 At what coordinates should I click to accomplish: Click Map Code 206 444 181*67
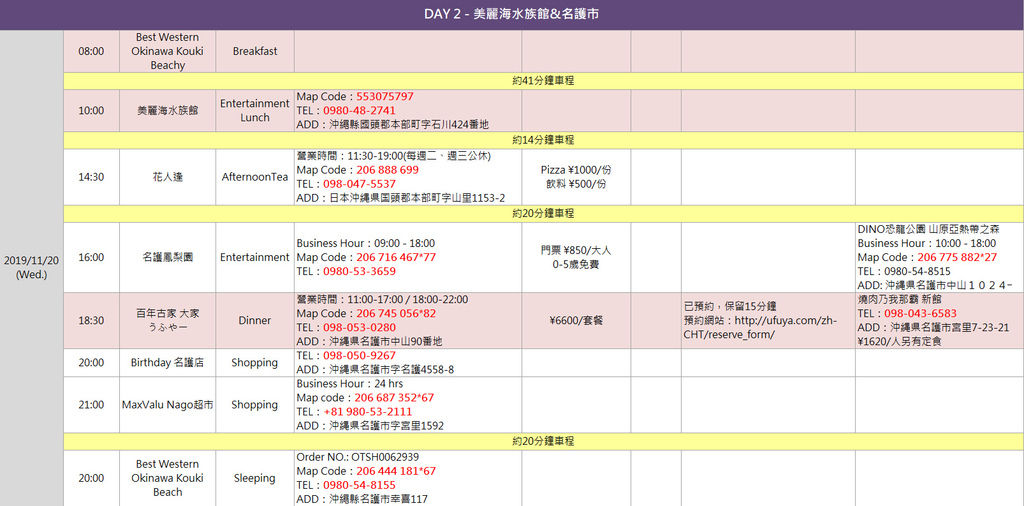[x=396, y=471]
